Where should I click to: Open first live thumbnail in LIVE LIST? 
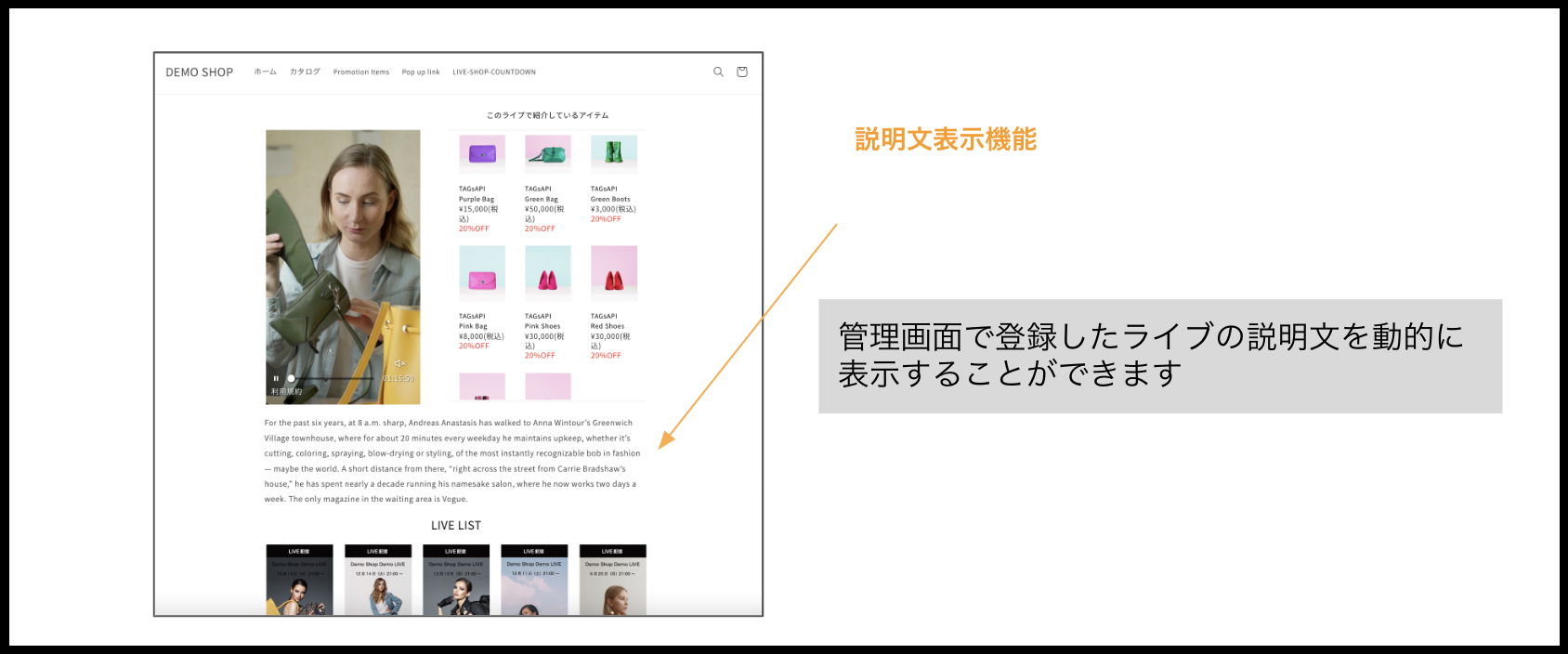click(x=299, y=581)
